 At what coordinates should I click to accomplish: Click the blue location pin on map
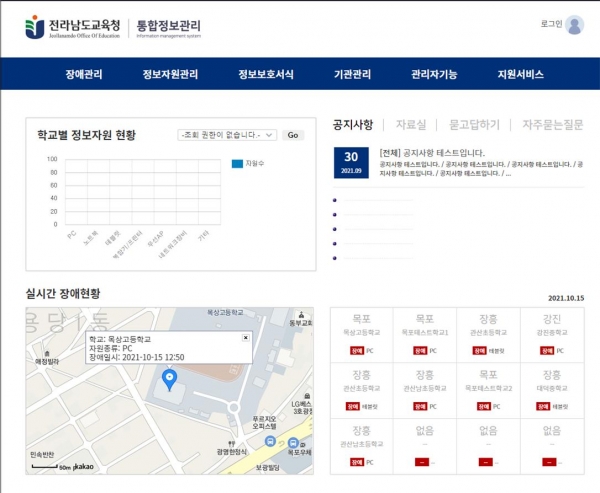(x=169, y=379)
